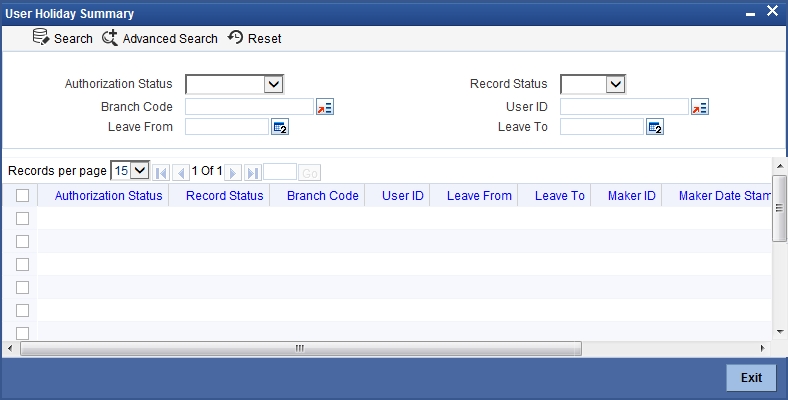Click the vertical scrollbar up arrow
This screenshot has width=788, height=400.
click(x=779, y=166)
